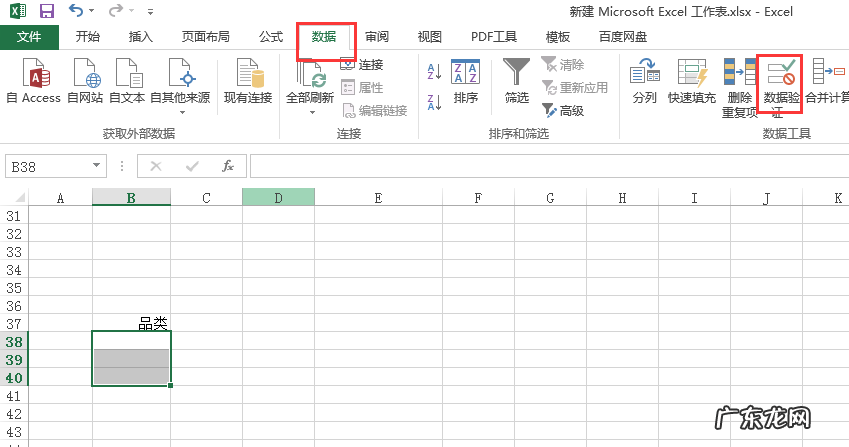Select row 41 header

[14, 396]
